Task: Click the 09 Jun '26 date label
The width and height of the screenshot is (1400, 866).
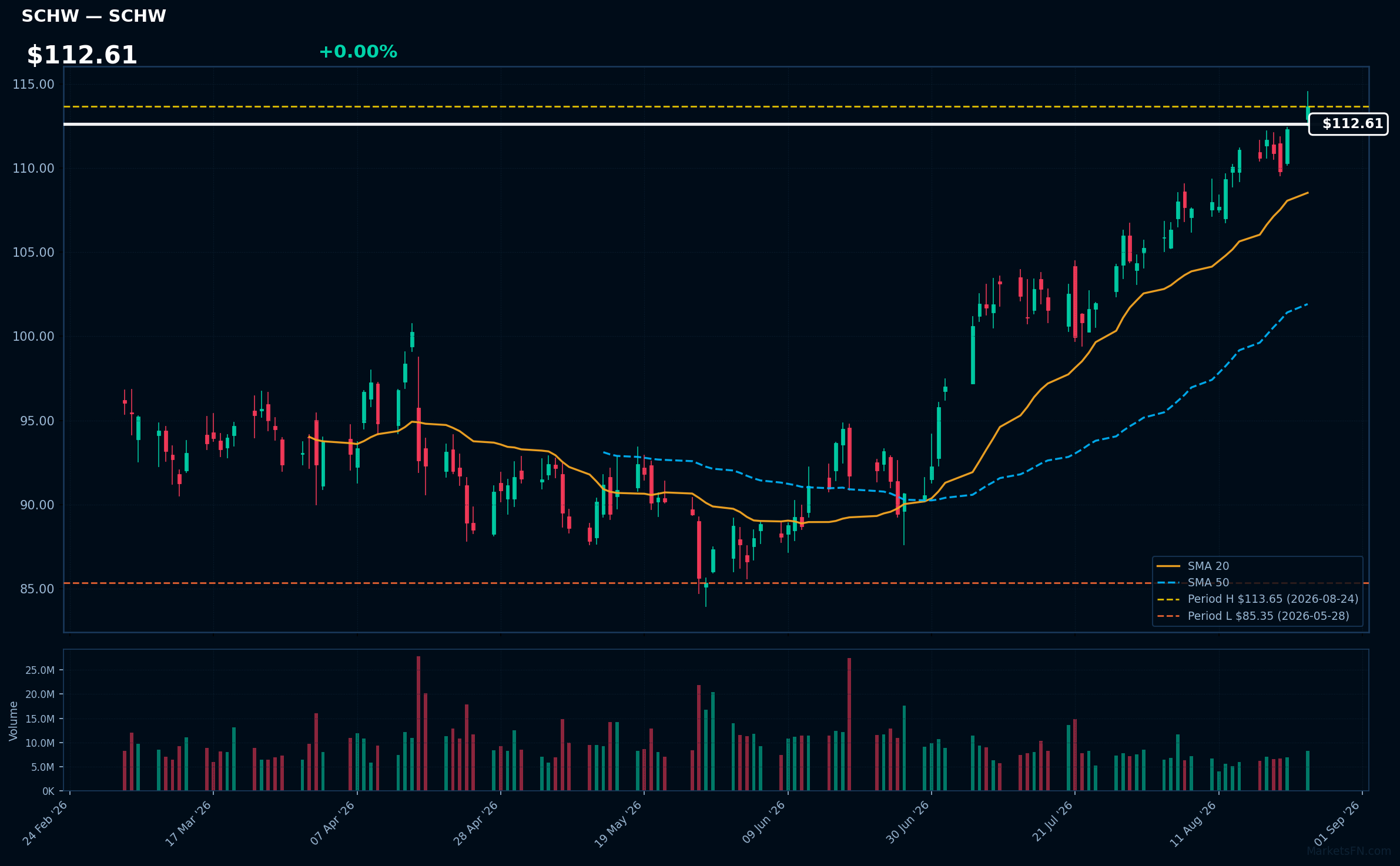Action: 763,823
